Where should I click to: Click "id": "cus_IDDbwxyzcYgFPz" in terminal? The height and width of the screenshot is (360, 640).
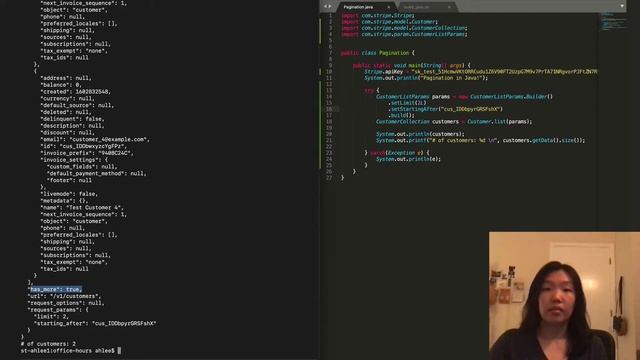84,146
